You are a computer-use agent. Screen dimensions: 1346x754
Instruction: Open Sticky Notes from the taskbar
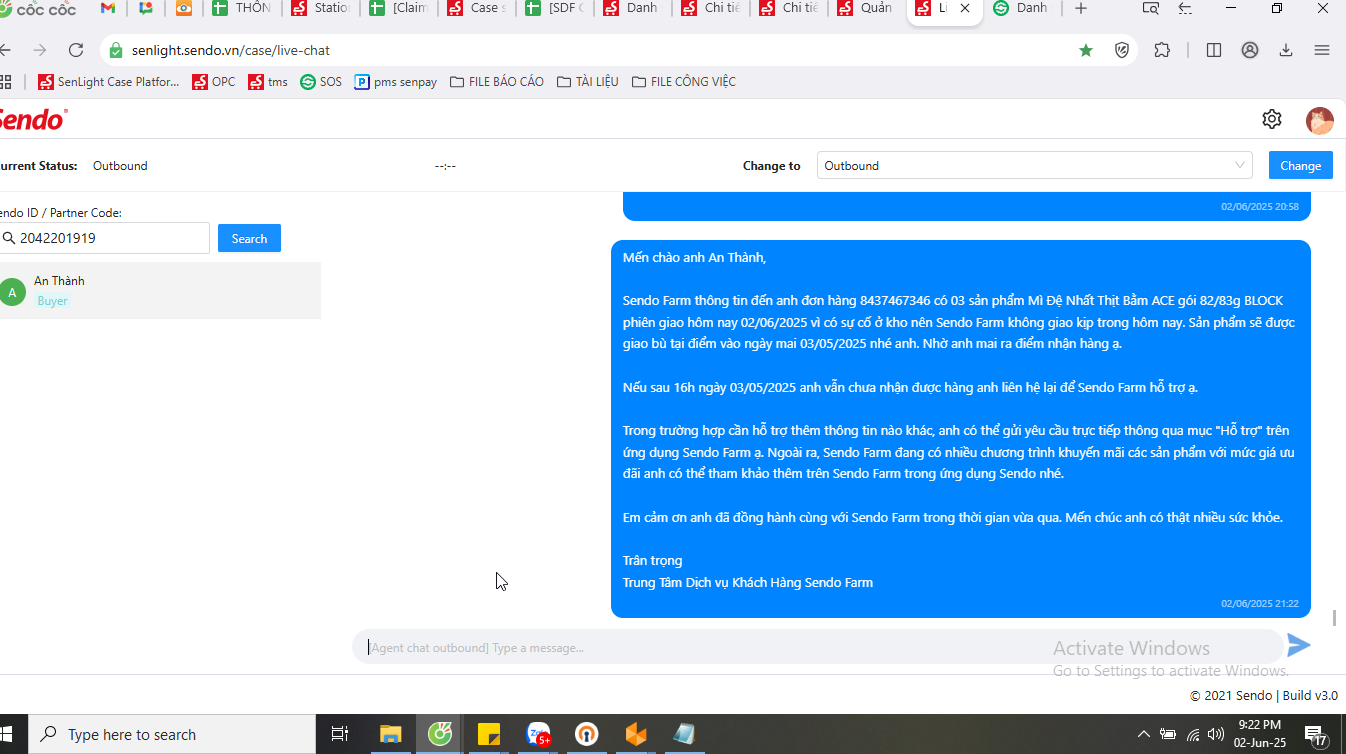coord(489,734)
